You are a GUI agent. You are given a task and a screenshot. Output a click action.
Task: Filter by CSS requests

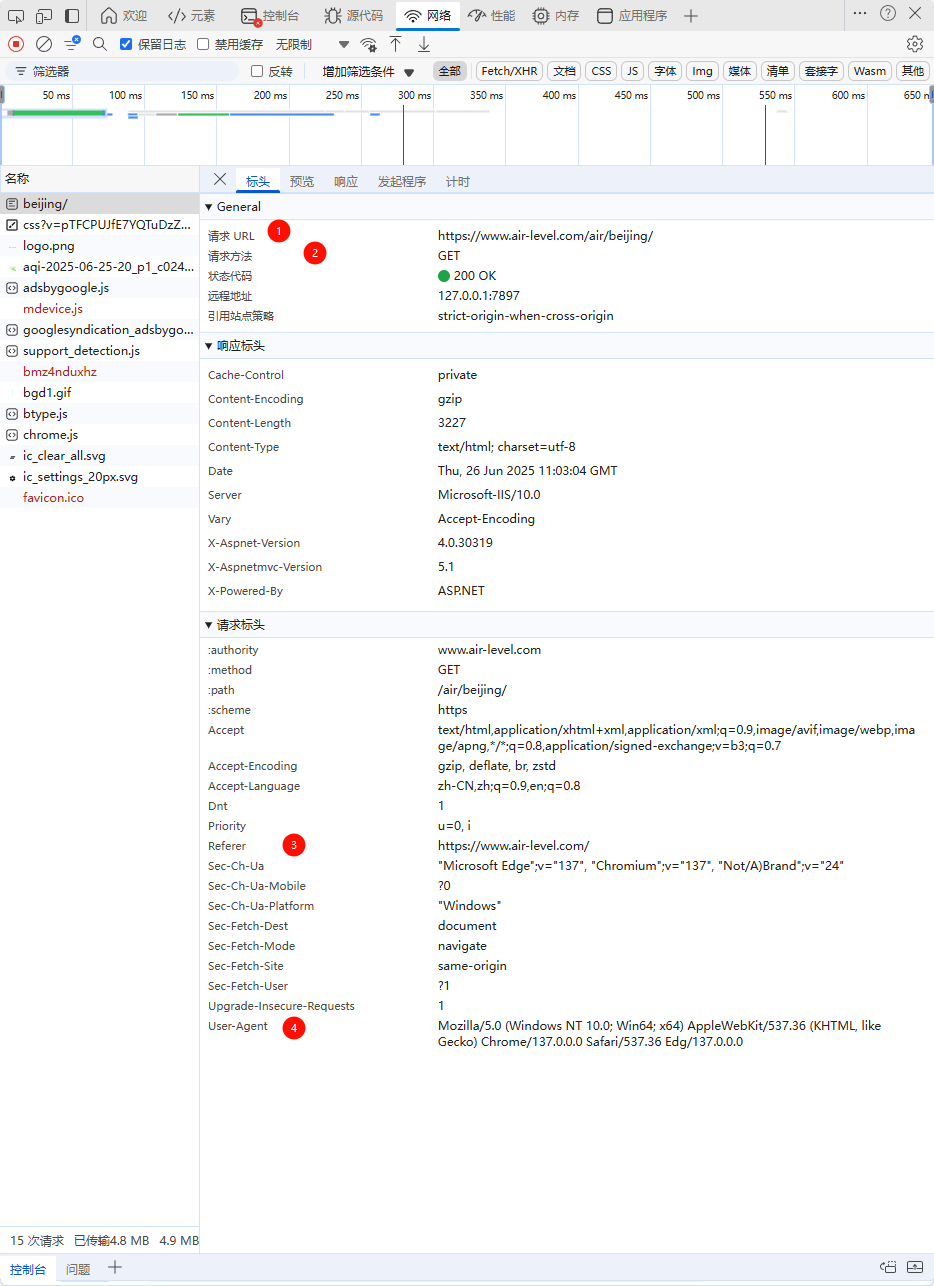[601, 71]
